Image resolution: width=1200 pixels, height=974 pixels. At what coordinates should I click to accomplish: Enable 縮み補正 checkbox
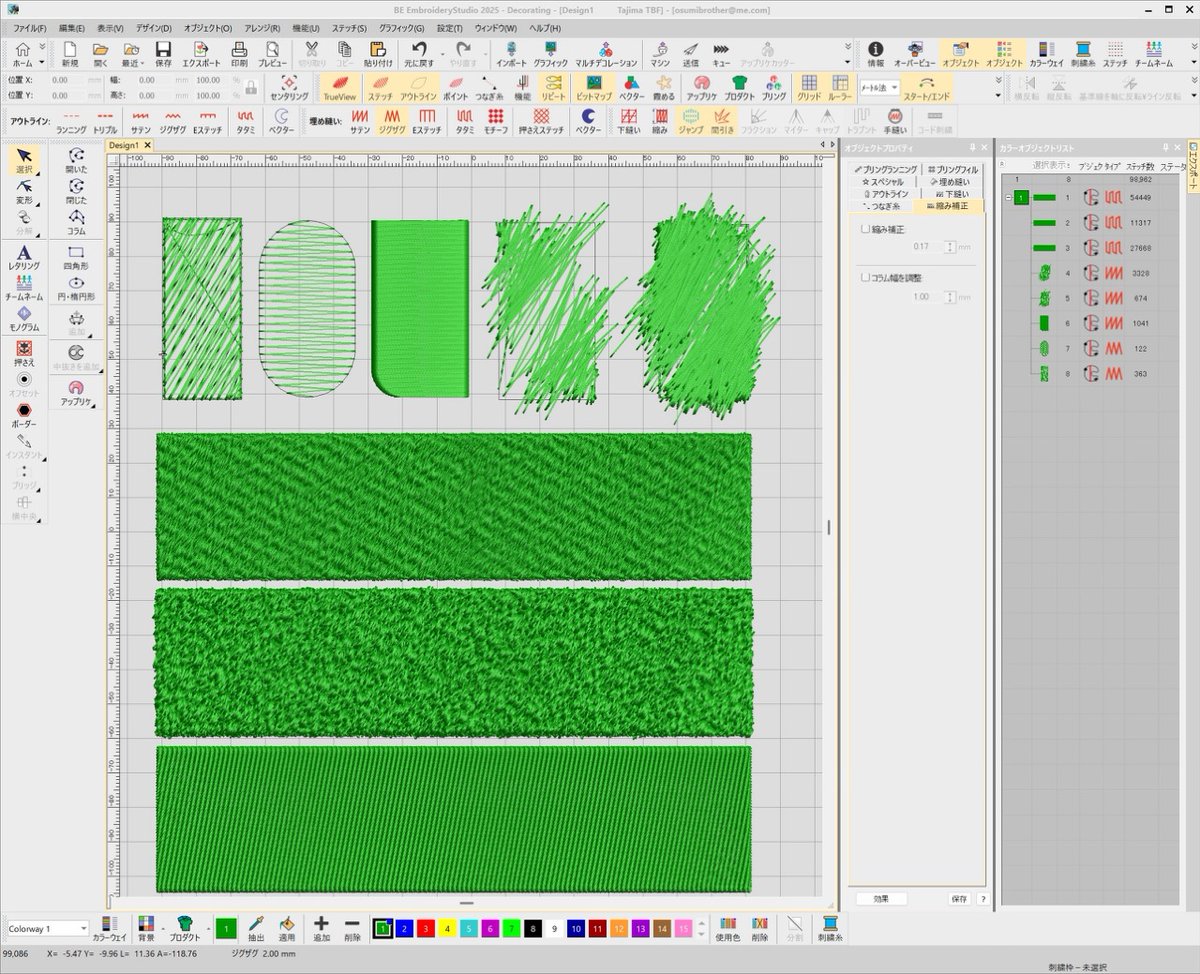tap(866, 229)
